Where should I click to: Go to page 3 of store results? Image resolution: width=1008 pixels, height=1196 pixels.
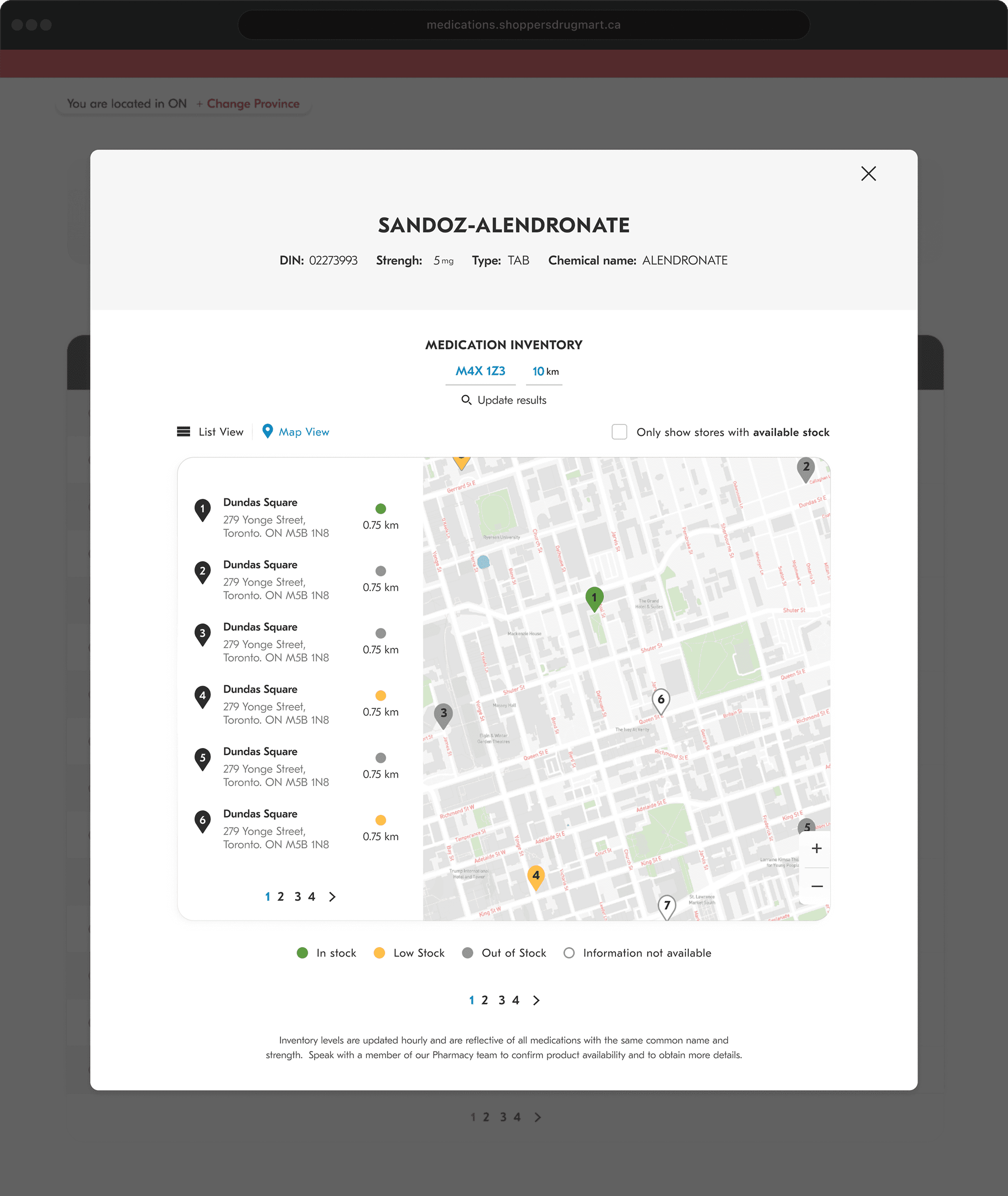[x=501, y=1000]
